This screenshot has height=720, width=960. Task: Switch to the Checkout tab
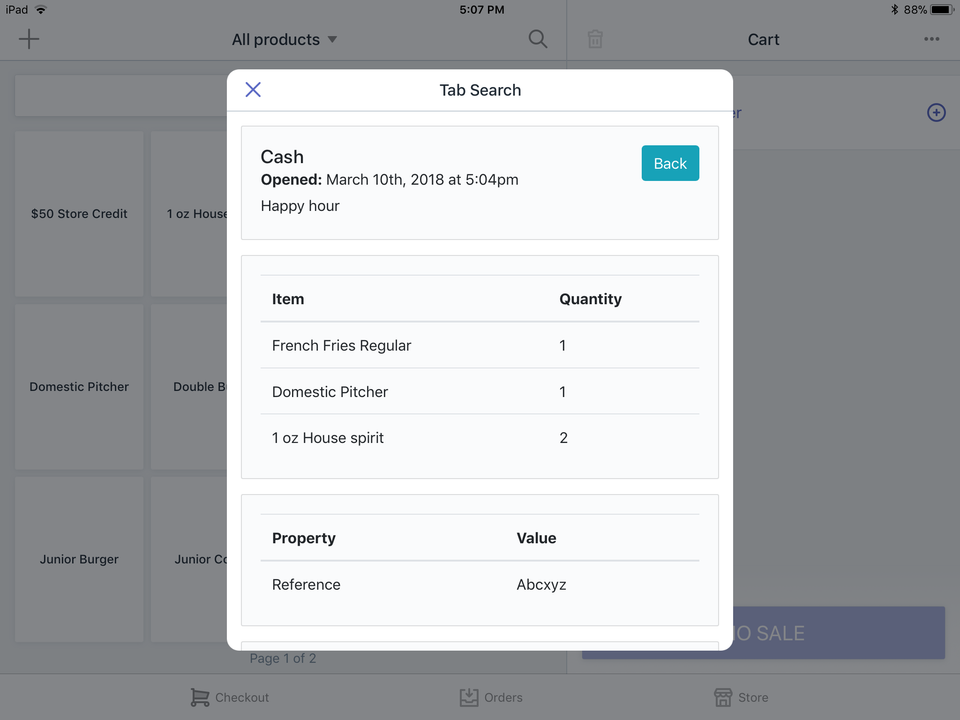(x=230, y=697)
